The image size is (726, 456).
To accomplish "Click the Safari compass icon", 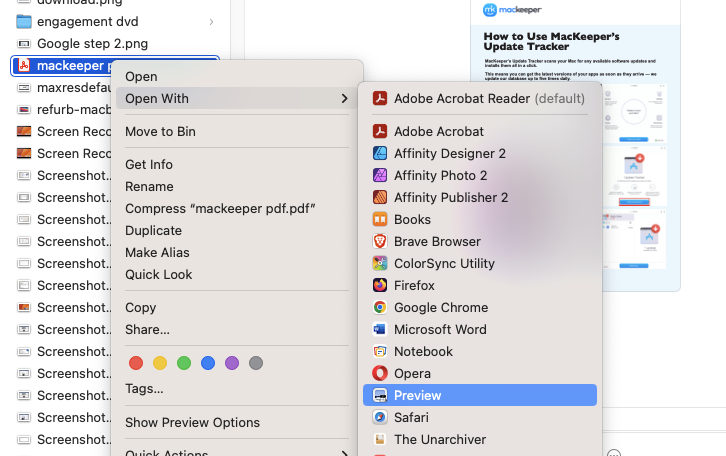I will (380, 417).
